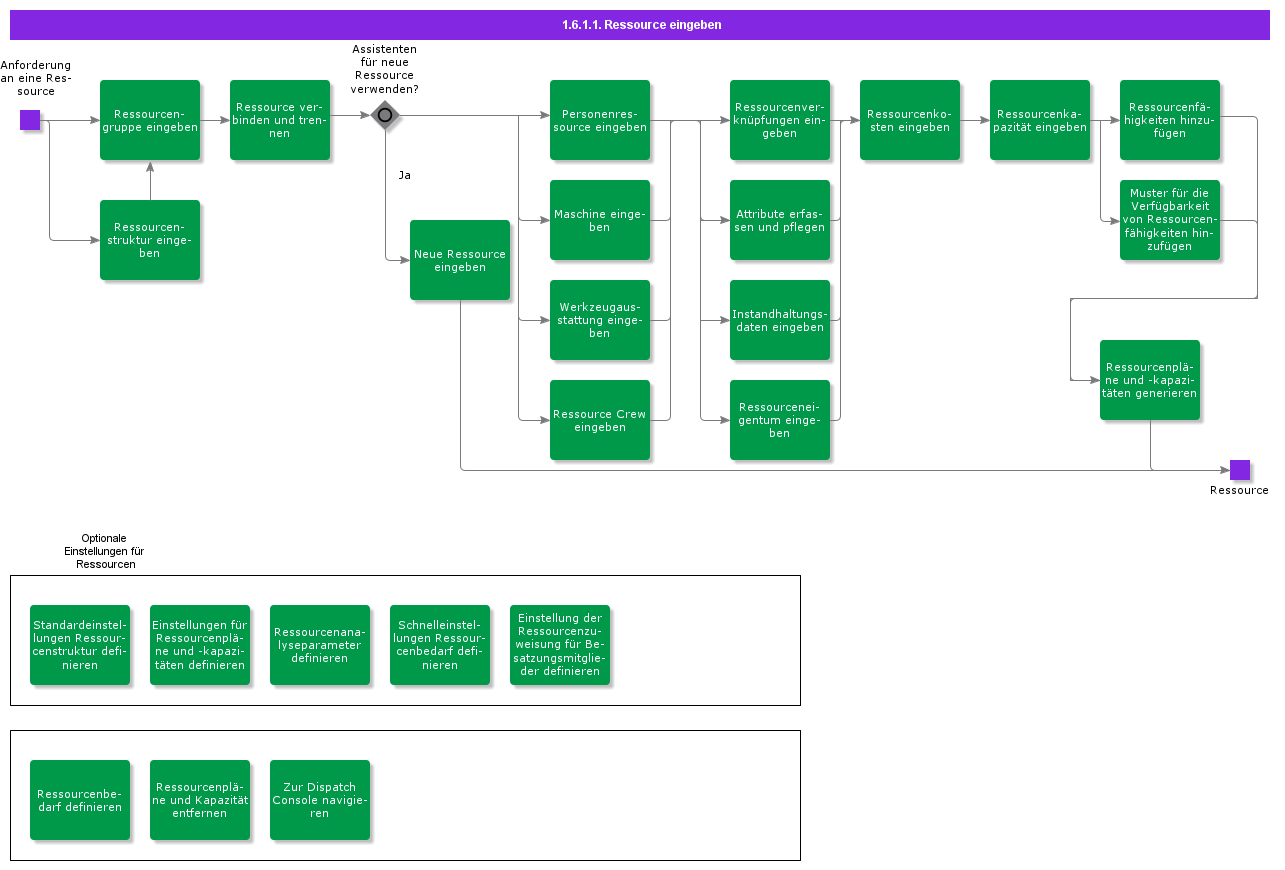
Task: Select the Personenressource eingeben box
Action: [x=600, y=120]
